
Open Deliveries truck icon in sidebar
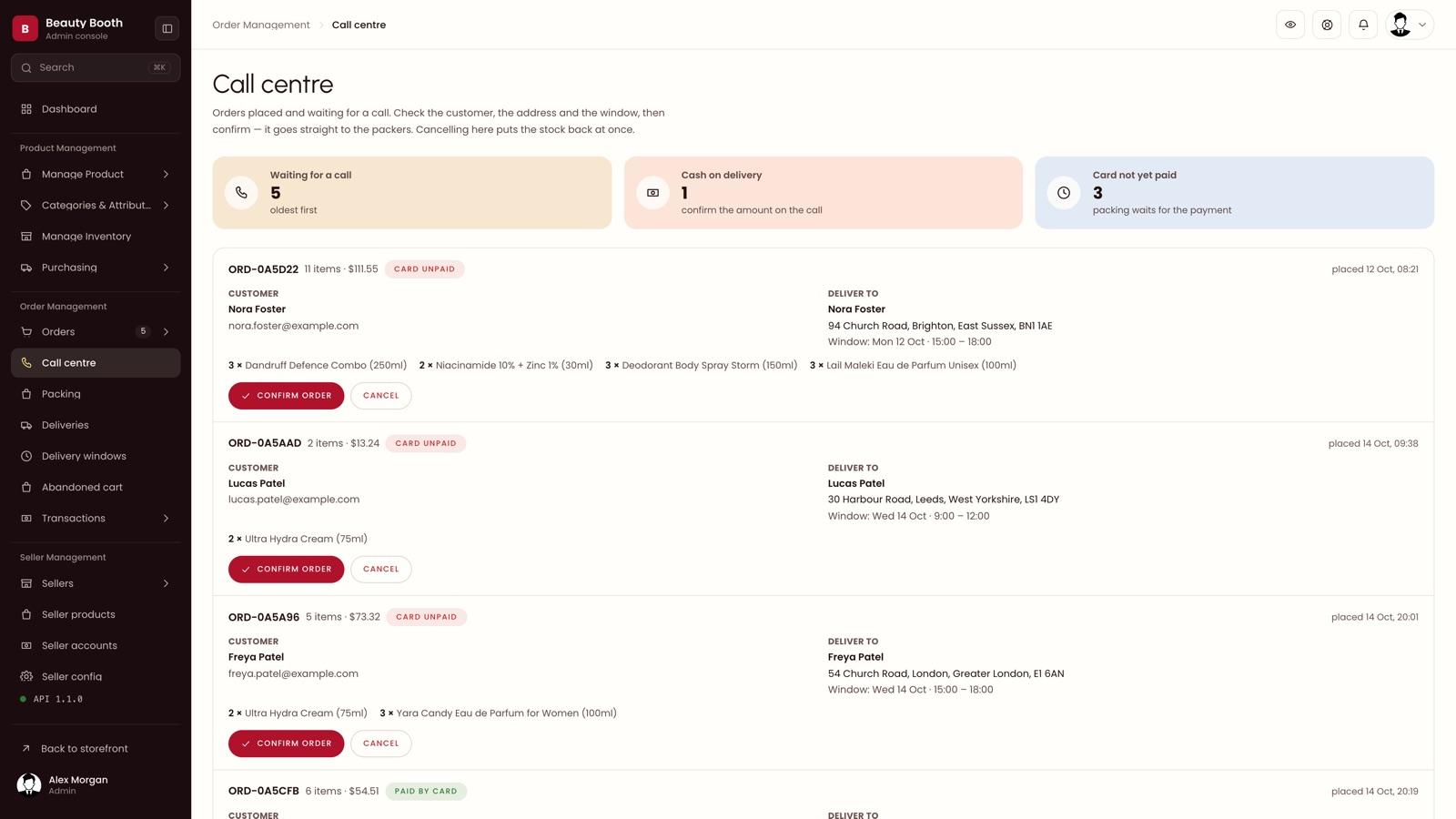[26, 425]
